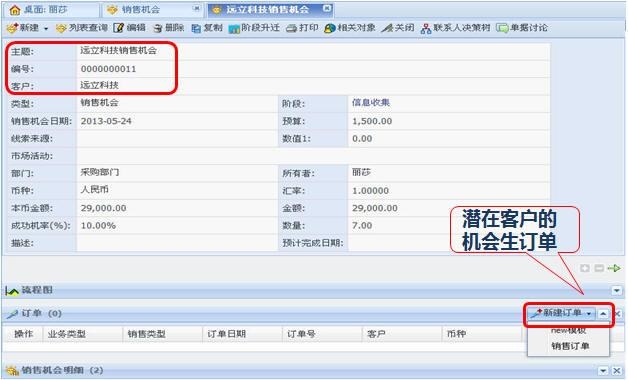Expand the 流程图 panel

[617, 290]
